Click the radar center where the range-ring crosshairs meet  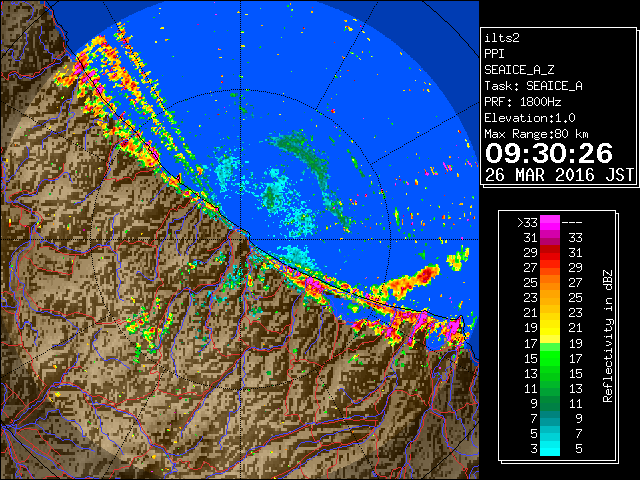click(x=240, y=240)
